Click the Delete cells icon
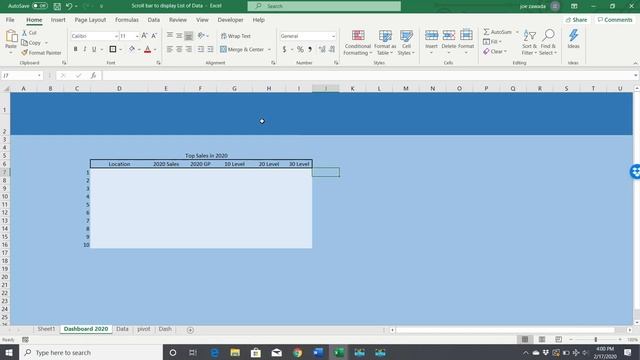Screen dimensions: 640x360 pos(449,36)
